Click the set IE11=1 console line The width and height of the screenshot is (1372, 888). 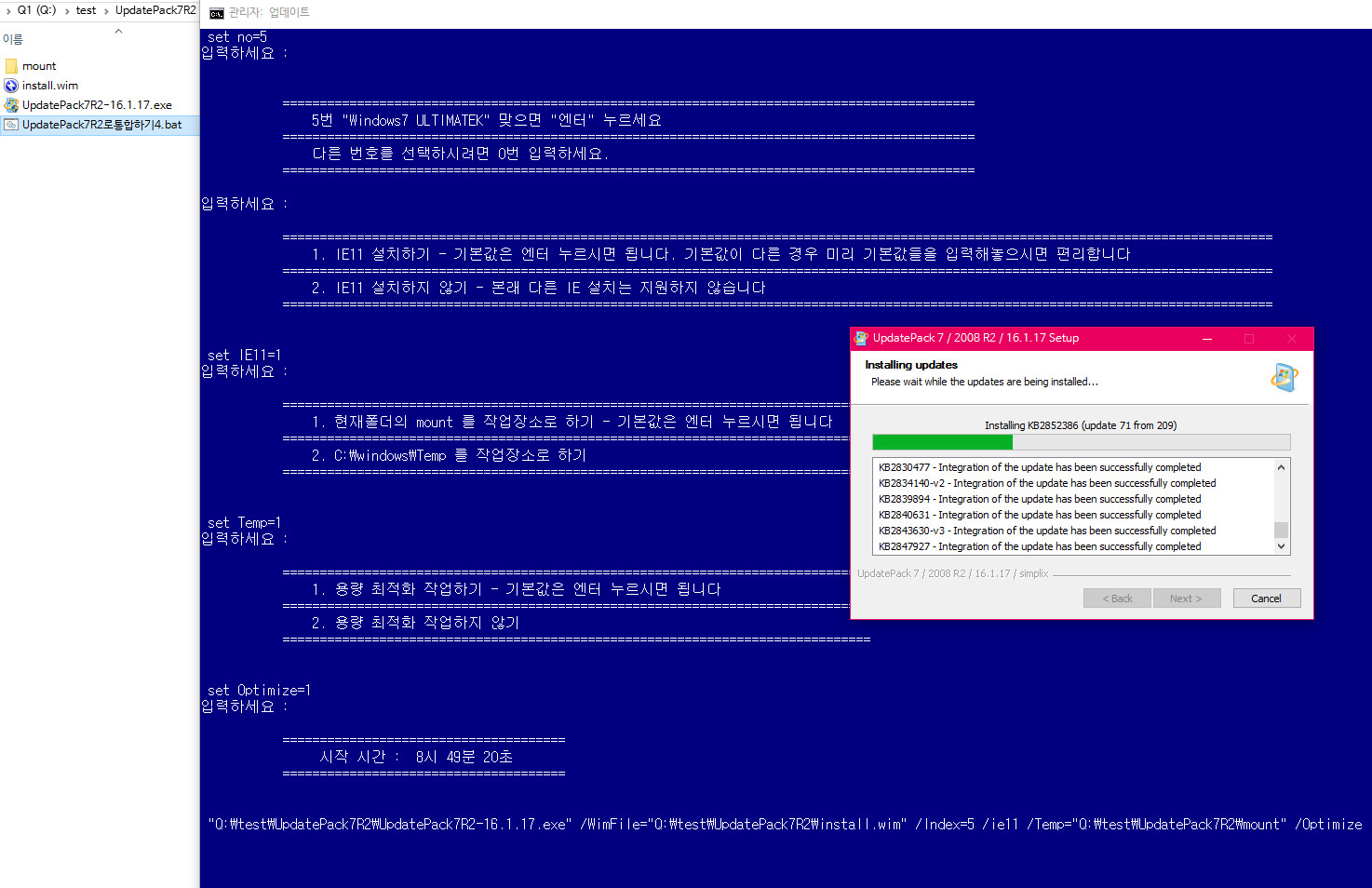(245, 355)
